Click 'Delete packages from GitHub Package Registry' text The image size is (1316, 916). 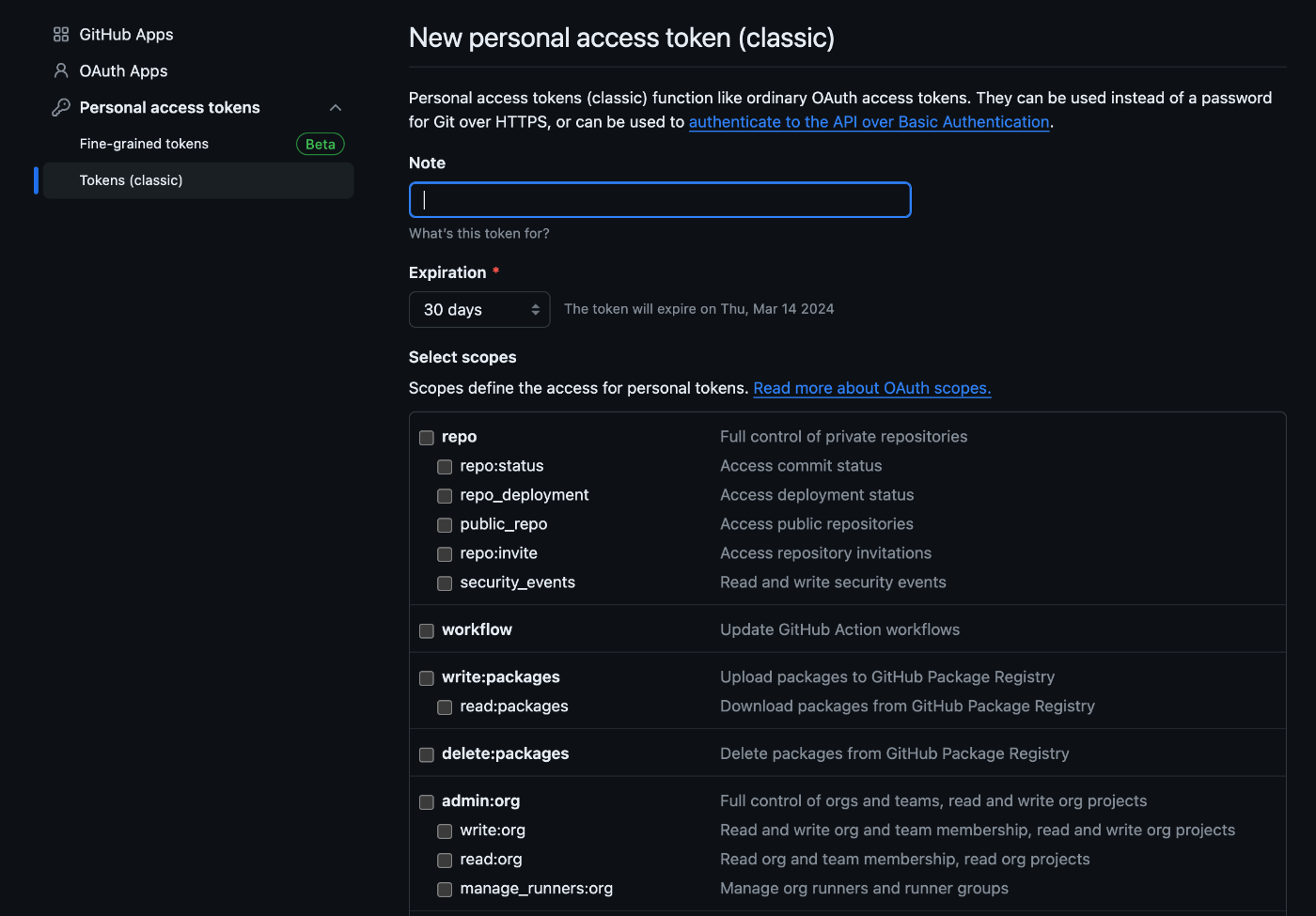[894, 753]
